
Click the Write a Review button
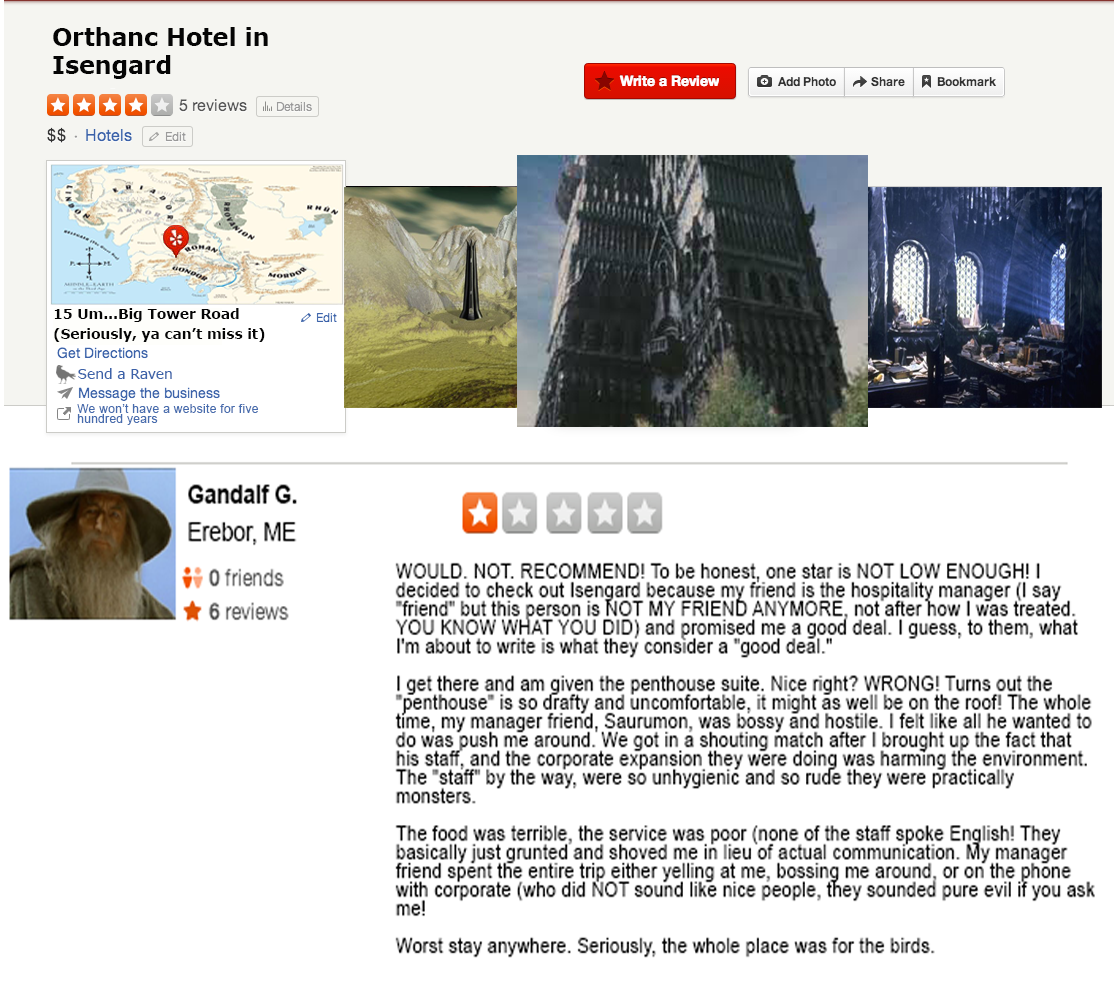(x=660, y=81)
